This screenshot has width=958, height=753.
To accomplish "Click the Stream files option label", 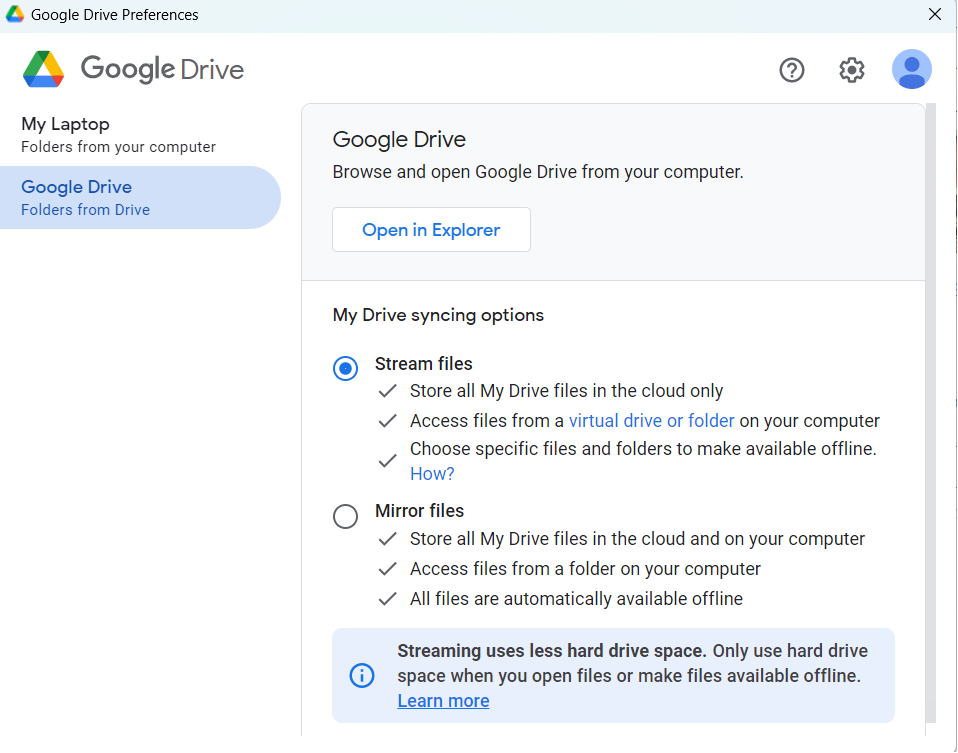I will (x=423, y=364).
